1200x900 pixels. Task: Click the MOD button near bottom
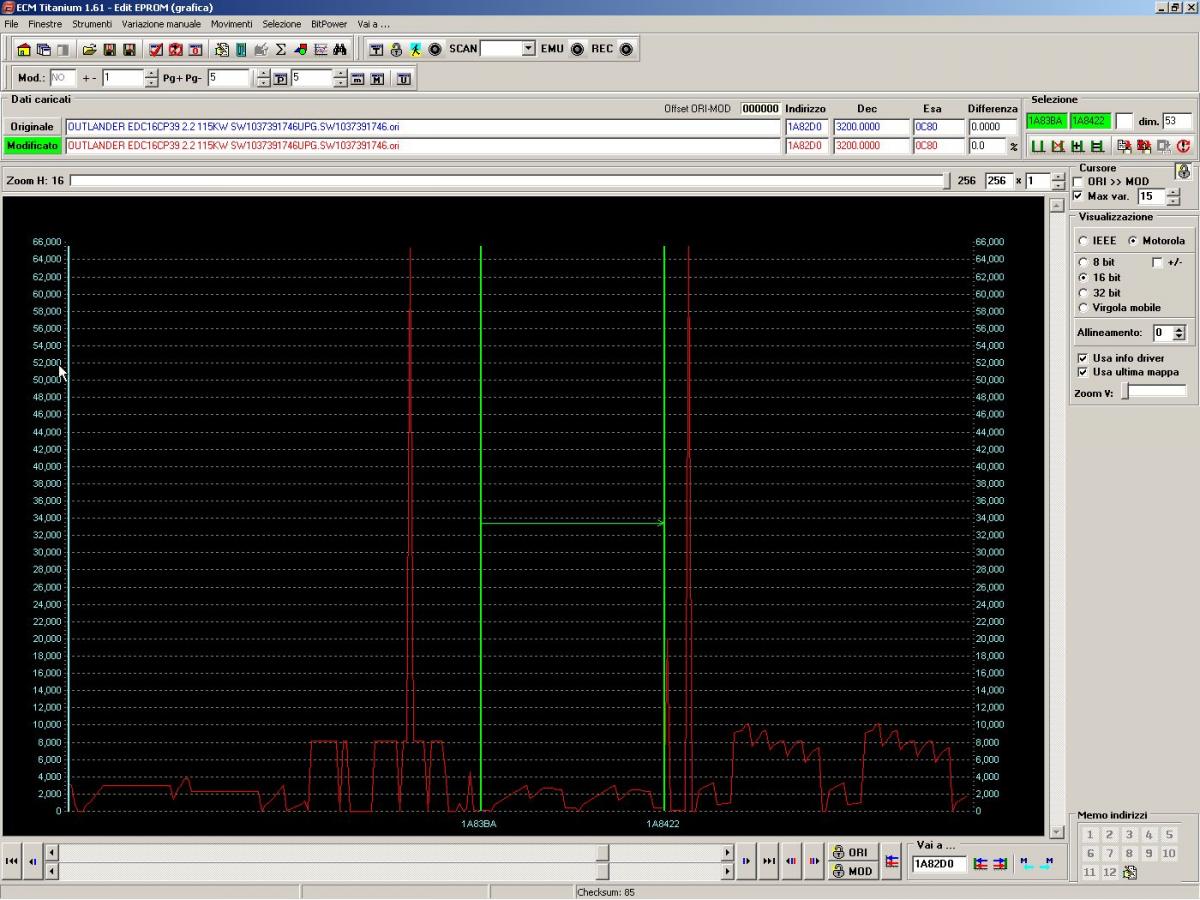(851, 871)
